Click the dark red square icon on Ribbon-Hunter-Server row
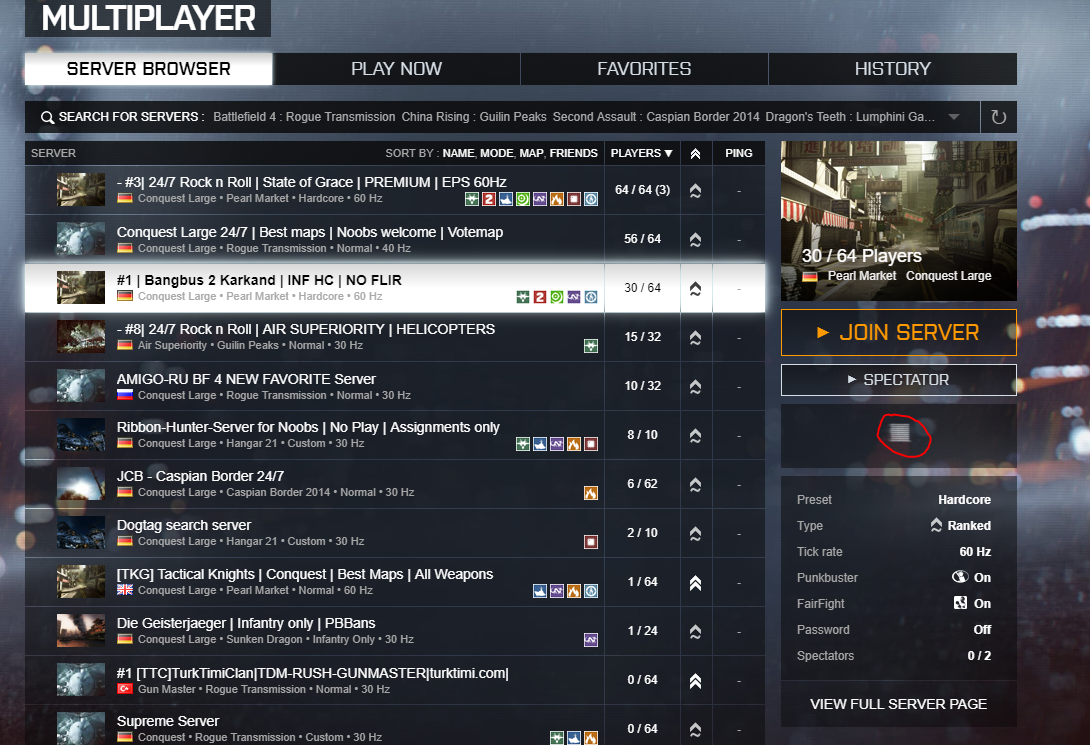 (591, 444)
